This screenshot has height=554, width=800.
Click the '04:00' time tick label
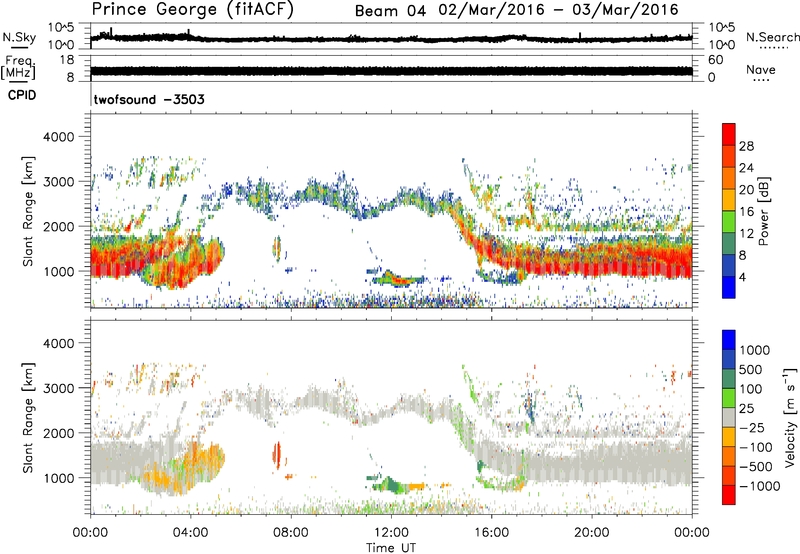(190, 533)
